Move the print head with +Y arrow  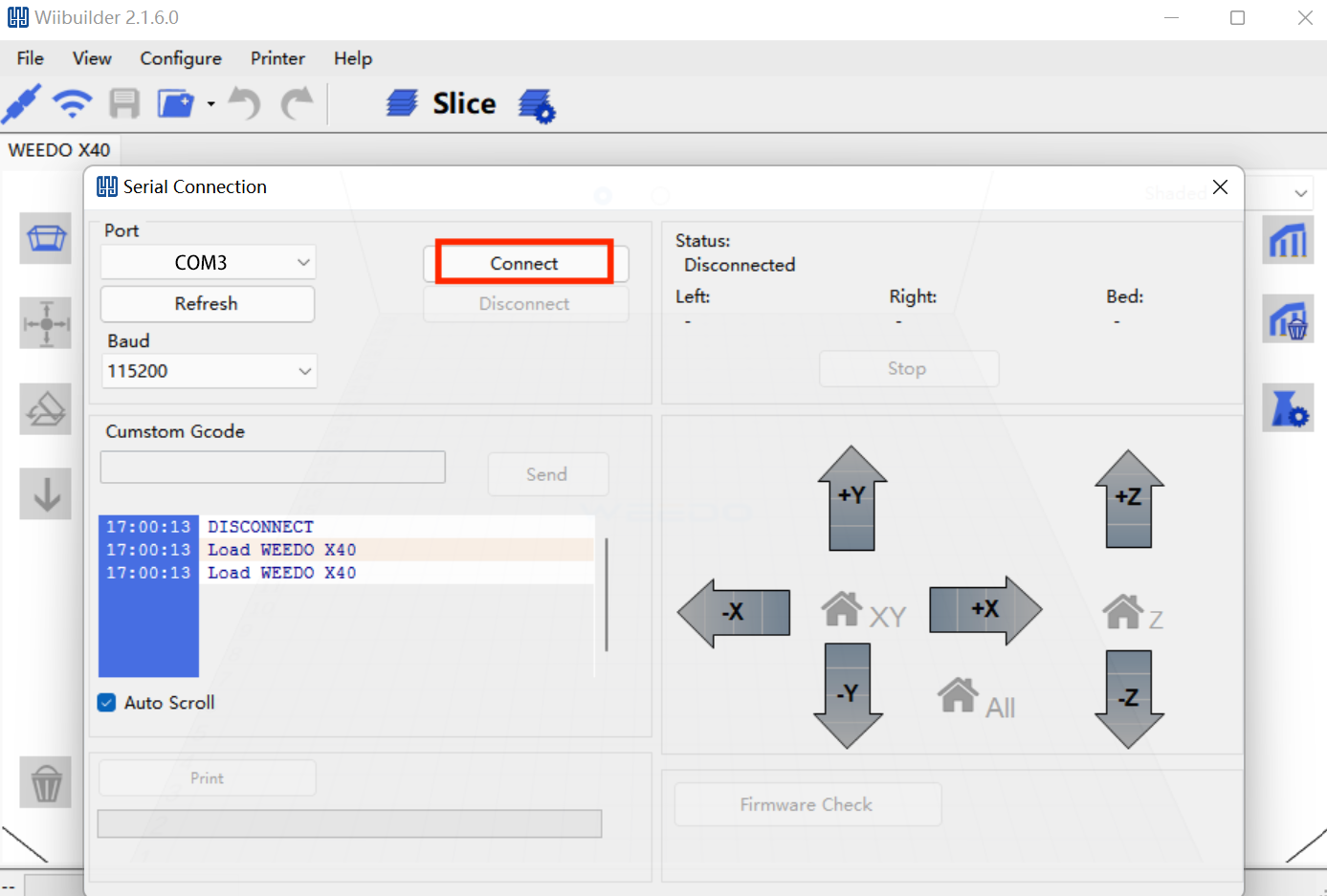[851, 498]
